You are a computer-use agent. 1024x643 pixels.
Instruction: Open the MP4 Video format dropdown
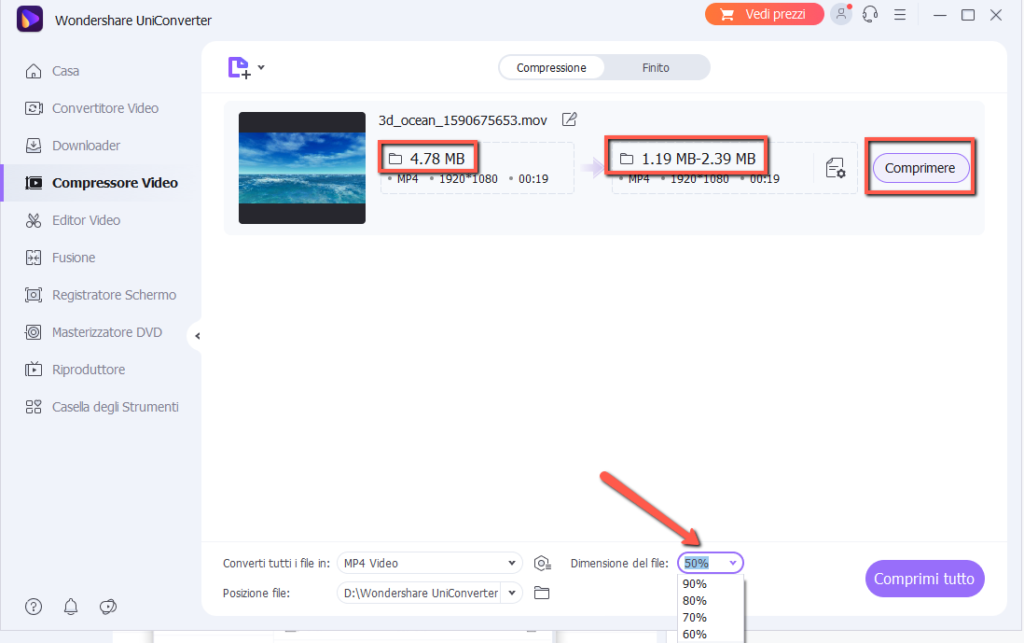point(430,563)
